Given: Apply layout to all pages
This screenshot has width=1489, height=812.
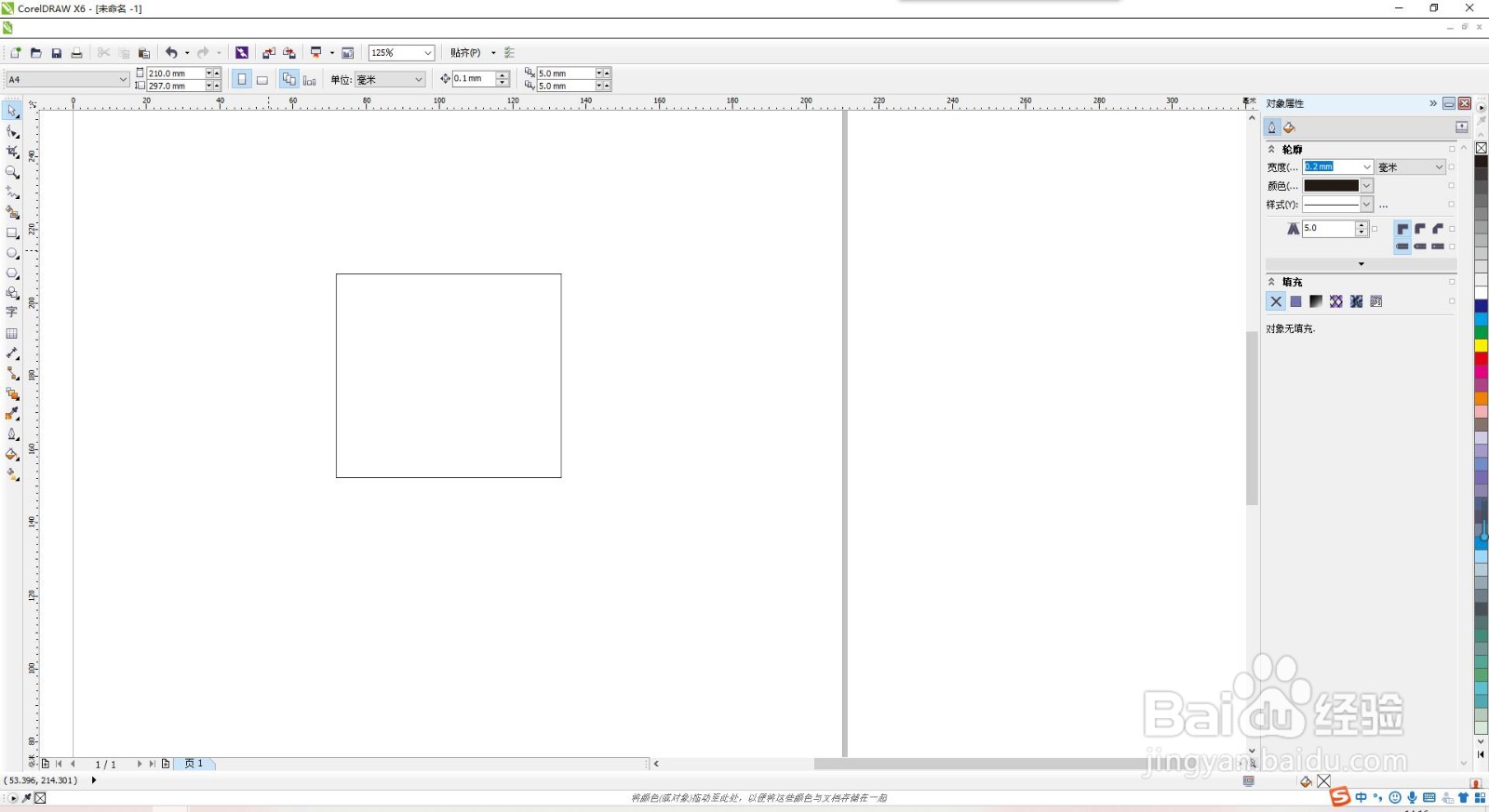Looking at the screenshot, I should (289, 79).
